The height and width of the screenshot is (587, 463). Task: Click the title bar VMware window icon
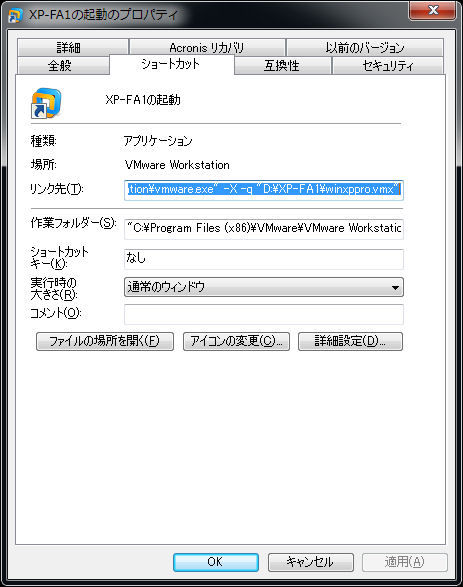click(16, 15)
